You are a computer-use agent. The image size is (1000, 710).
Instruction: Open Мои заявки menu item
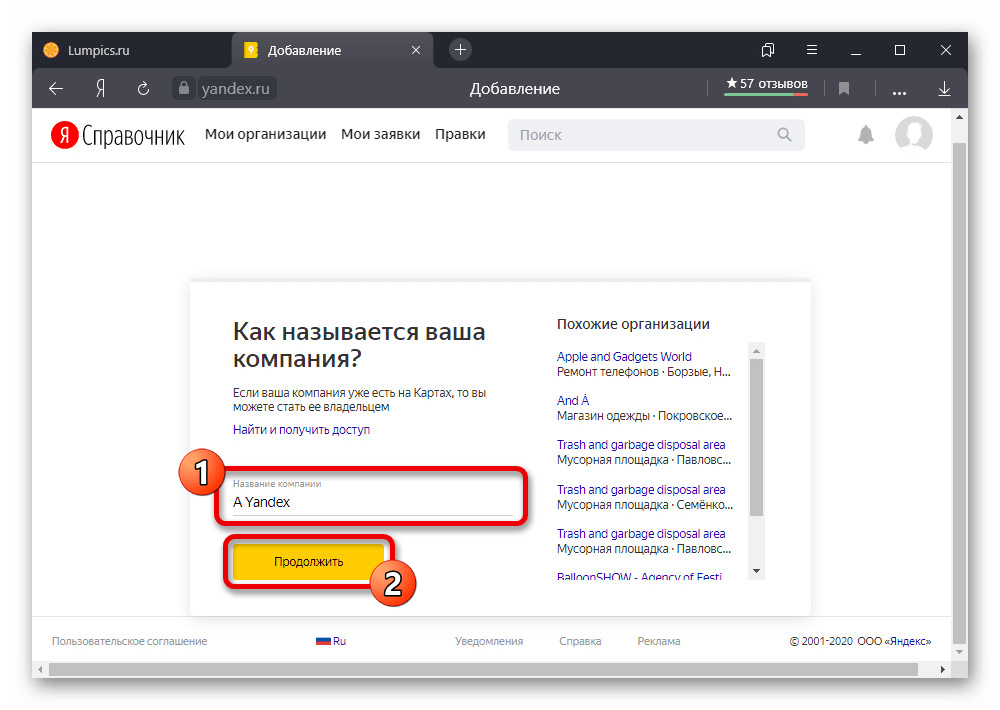click(x=380, y=135)
